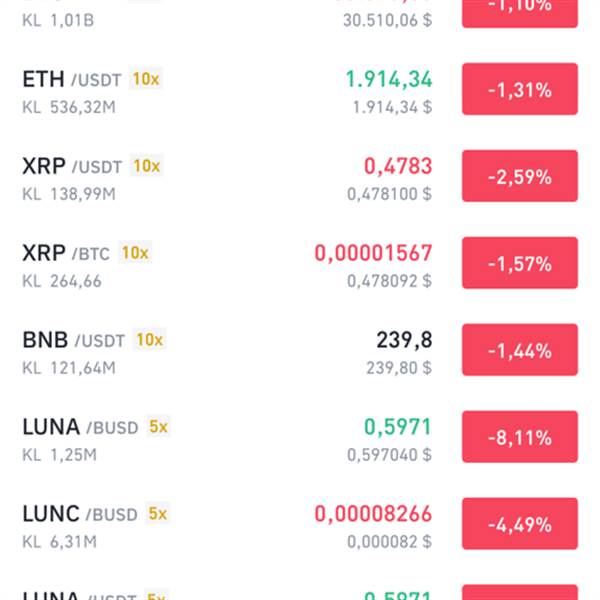The height and width of the screenshot is (600, 600).
Task: Click the ETH price 1.914,34
Action: [x=389, y=79]
